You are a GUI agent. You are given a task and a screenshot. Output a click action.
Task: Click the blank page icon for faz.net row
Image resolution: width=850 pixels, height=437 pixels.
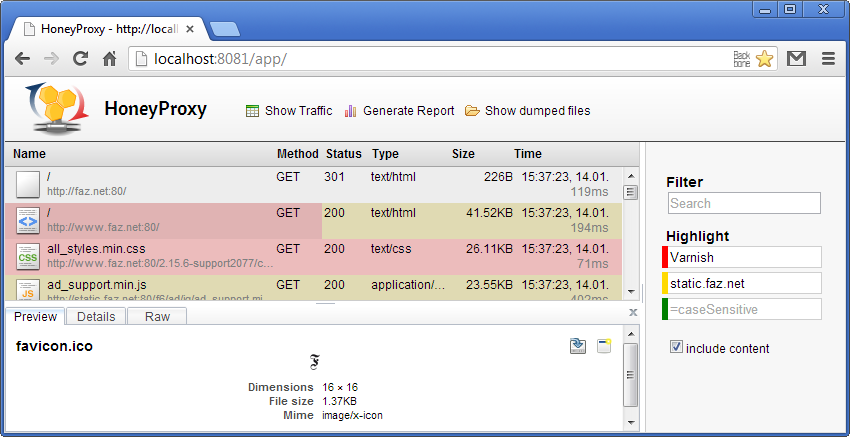[28, 184]
